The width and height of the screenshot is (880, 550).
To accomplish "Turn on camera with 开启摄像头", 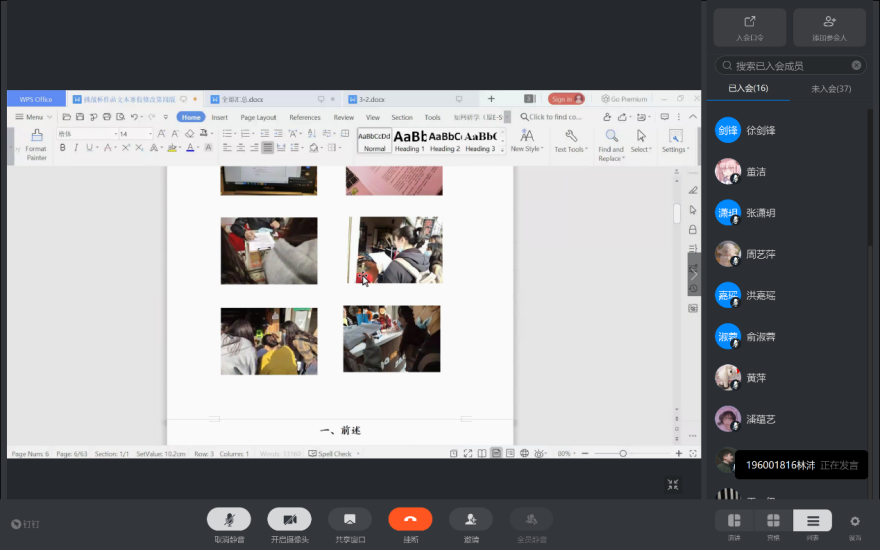I will point(289,519).
